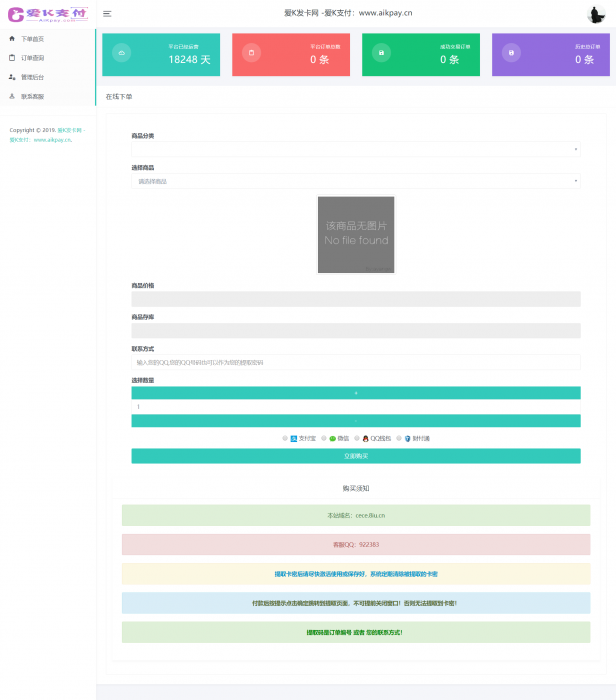Click the 爱K支付 logo
Screen dimensions: 616x700
click(x=48, y=14)
